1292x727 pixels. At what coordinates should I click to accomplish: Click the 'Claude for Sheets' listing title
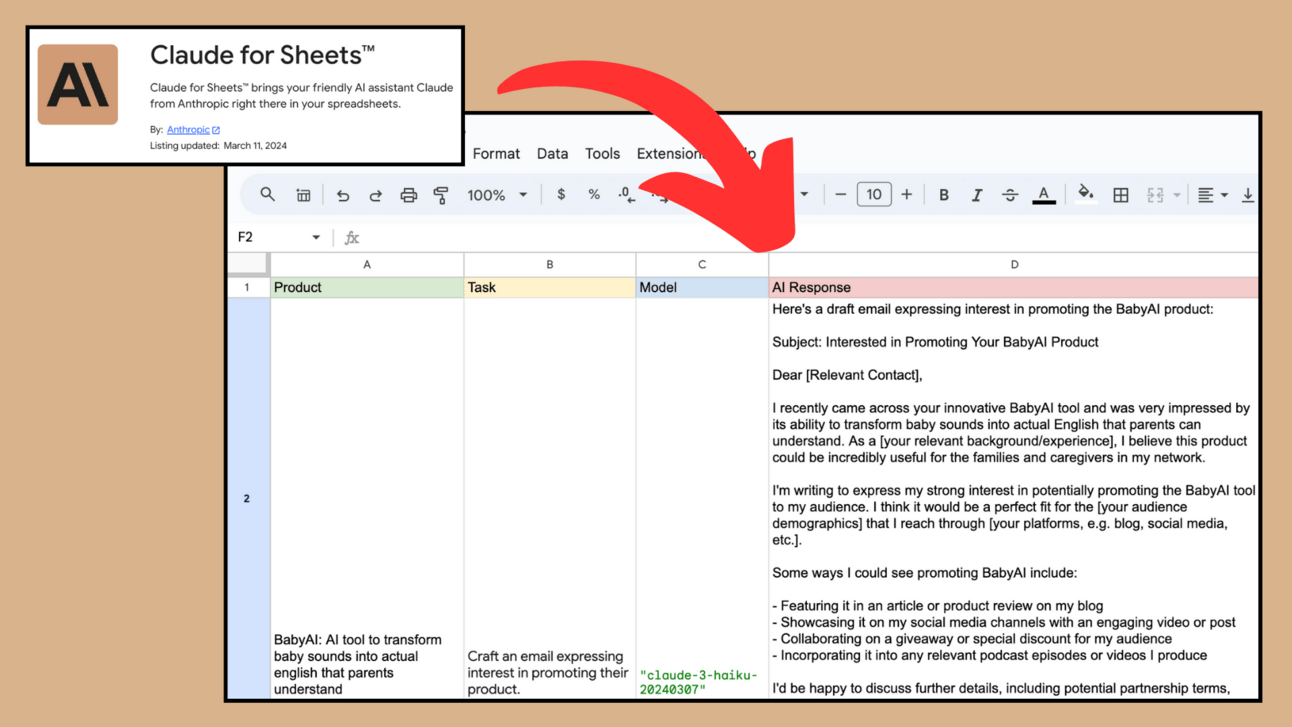click(x=263, y=55)
